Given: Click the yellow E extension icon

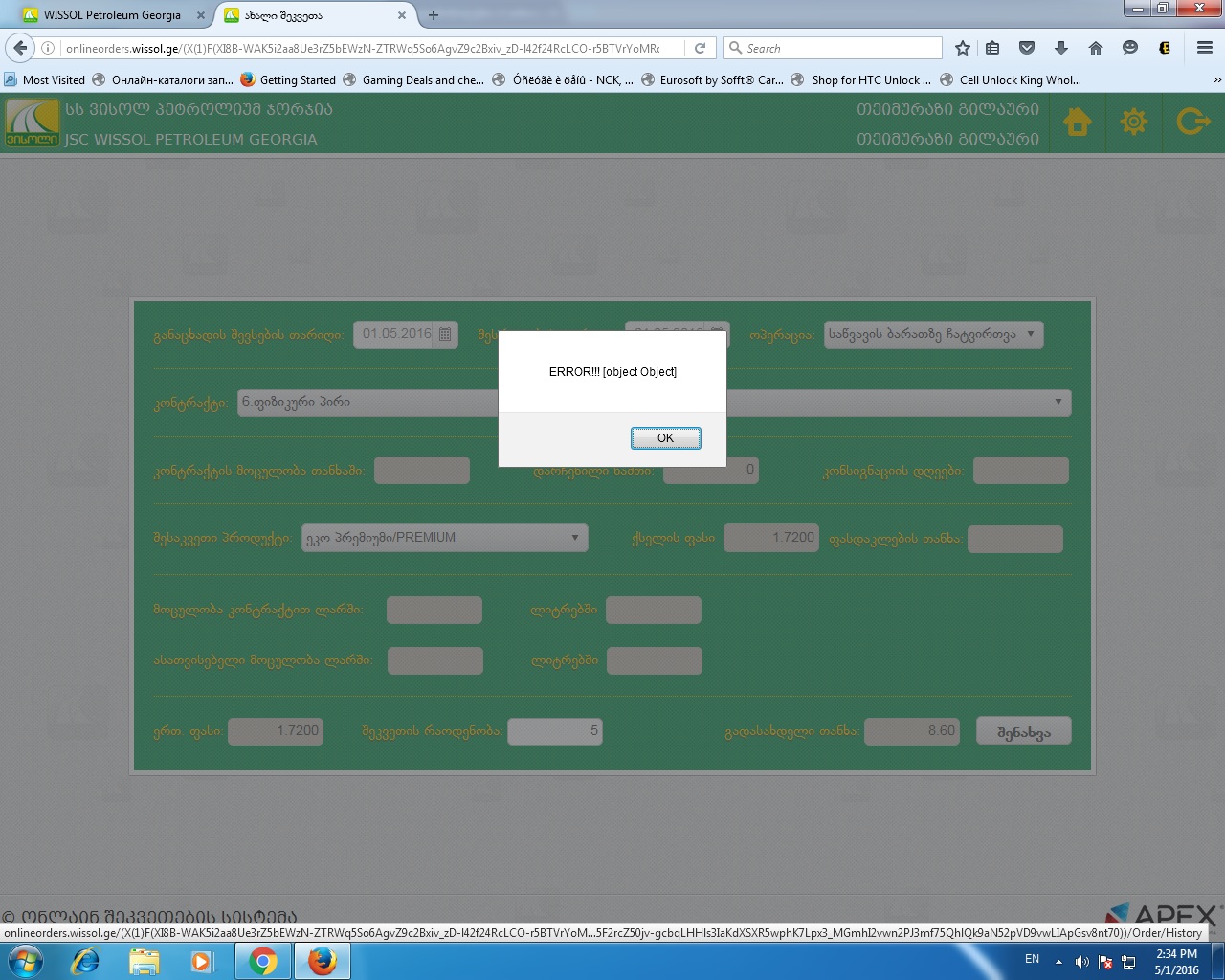Looking at the screenshot, I should coord(1165,48).
